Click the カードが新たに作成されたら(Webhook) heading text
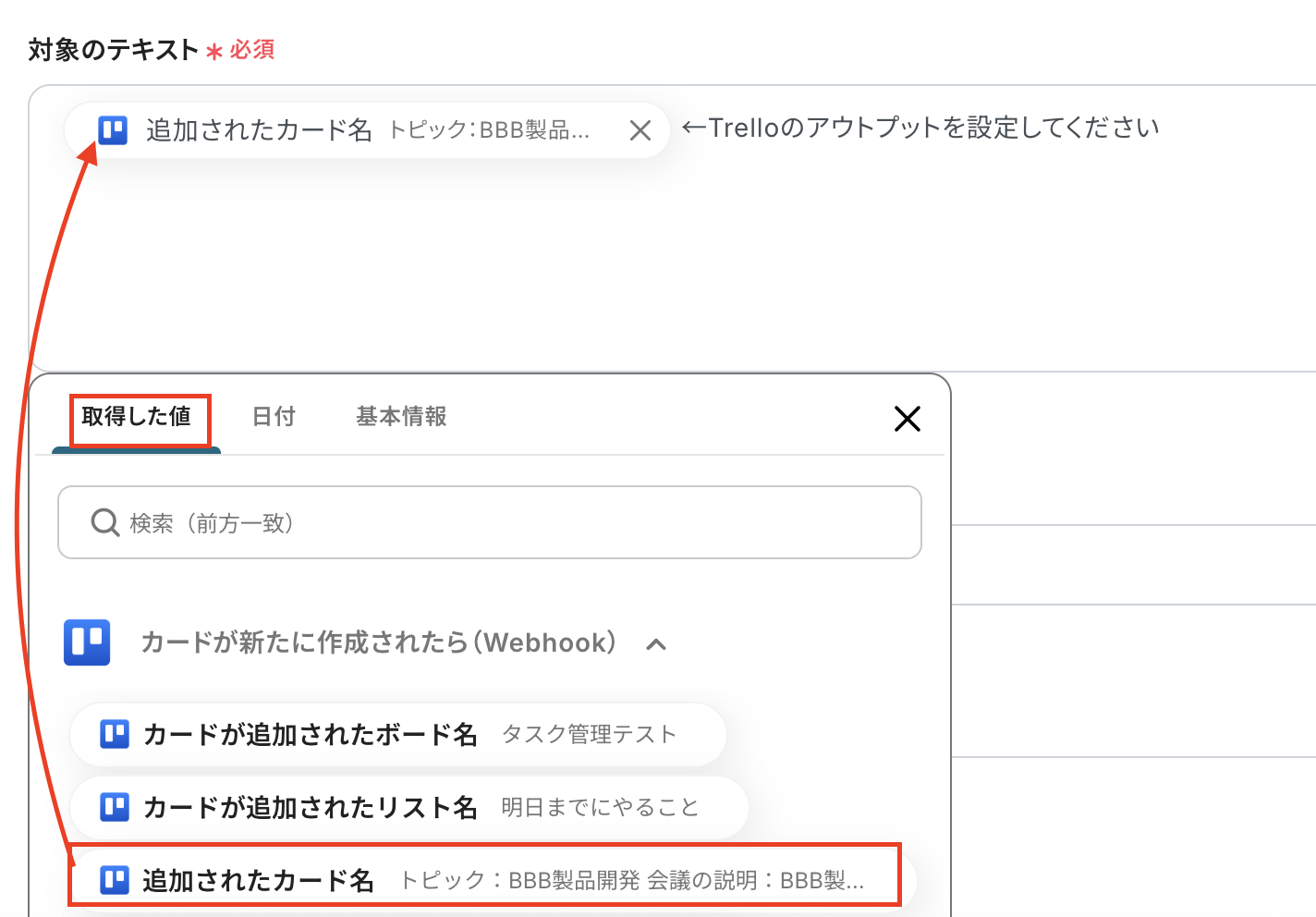 point(379,642)
